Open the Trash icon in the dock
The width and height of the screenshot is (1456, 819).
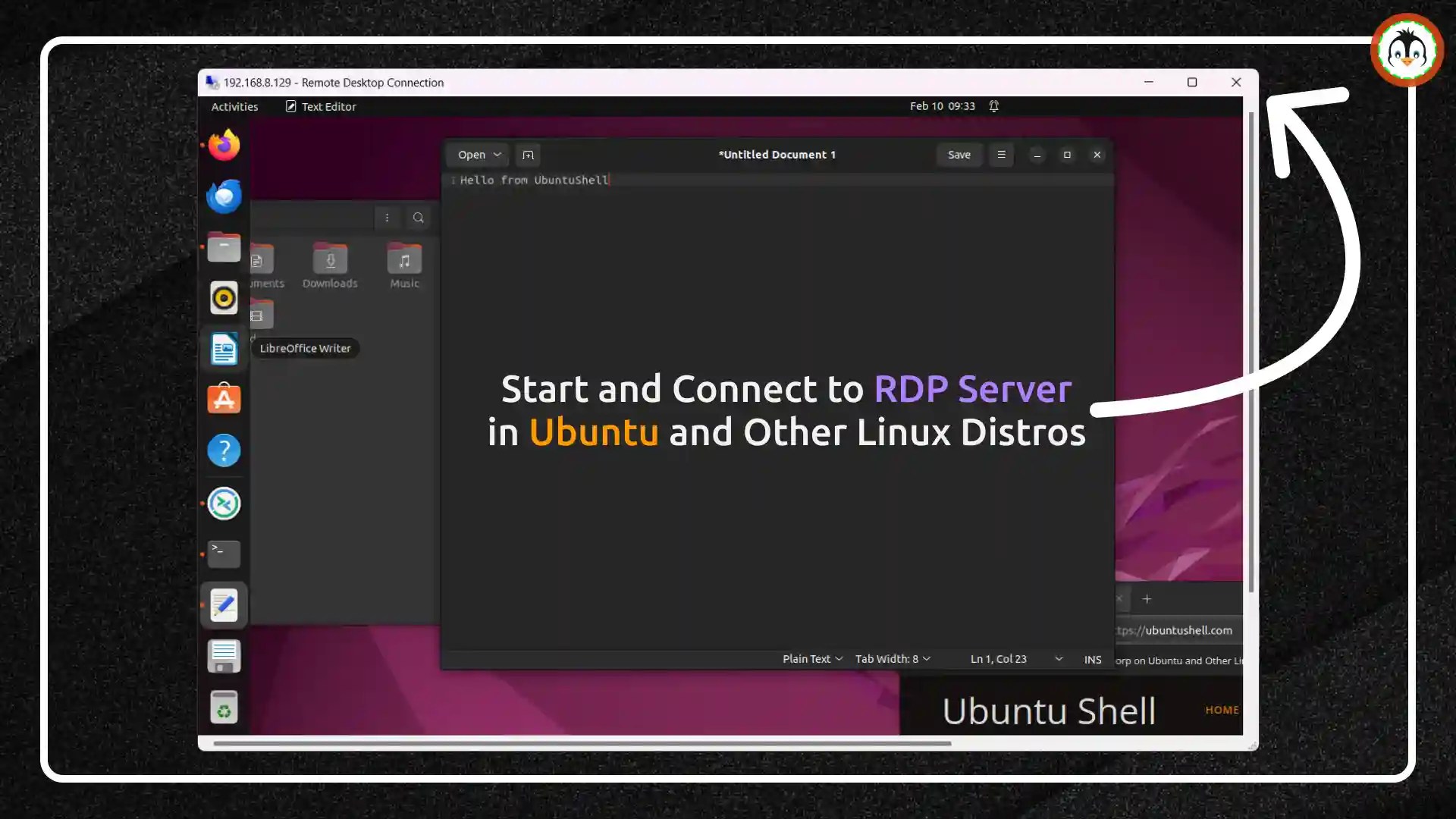click(224, 708)
